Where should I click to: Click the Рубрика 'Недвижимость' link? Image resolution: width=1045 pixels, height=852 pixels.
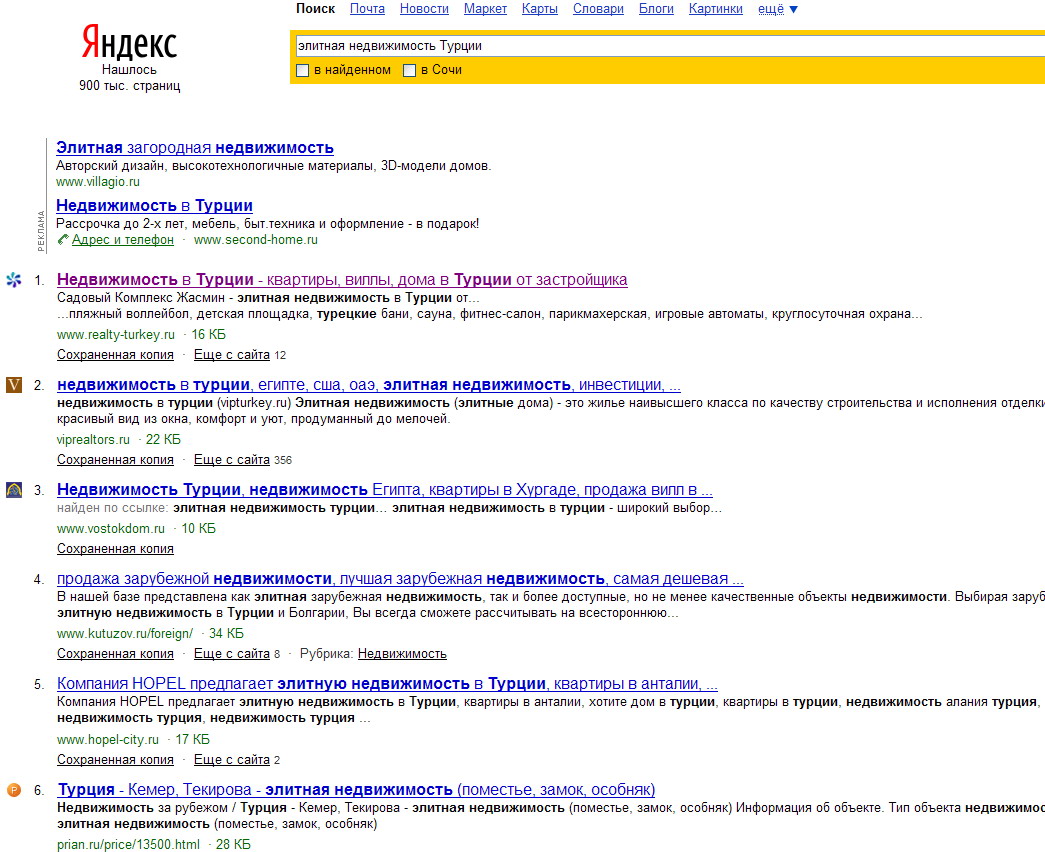(x=402, y=654)
